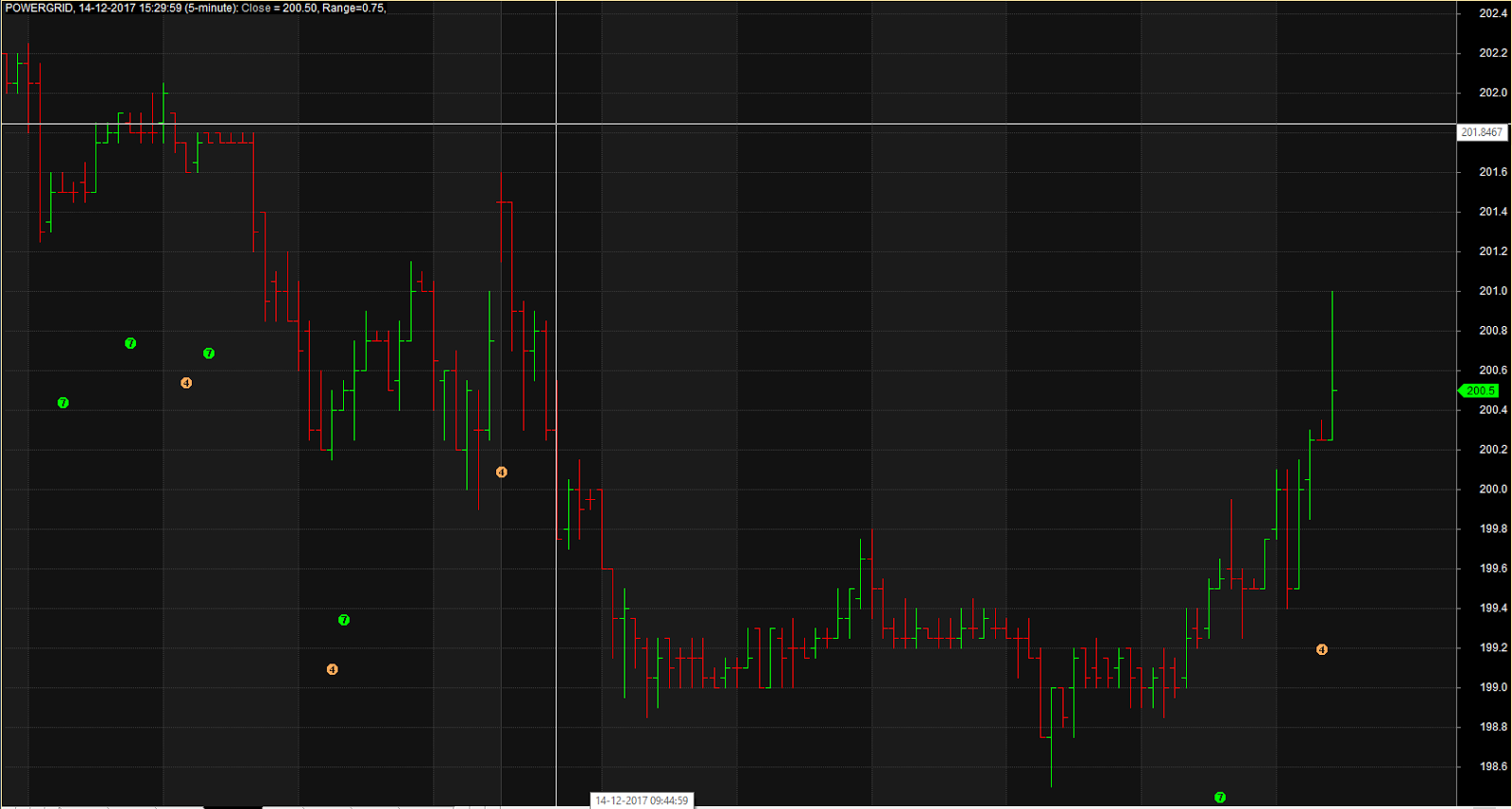Select the orange 4 marker near the 200.55 level
The width and height of the screenshot is (1512, 809).
[186, 383]
